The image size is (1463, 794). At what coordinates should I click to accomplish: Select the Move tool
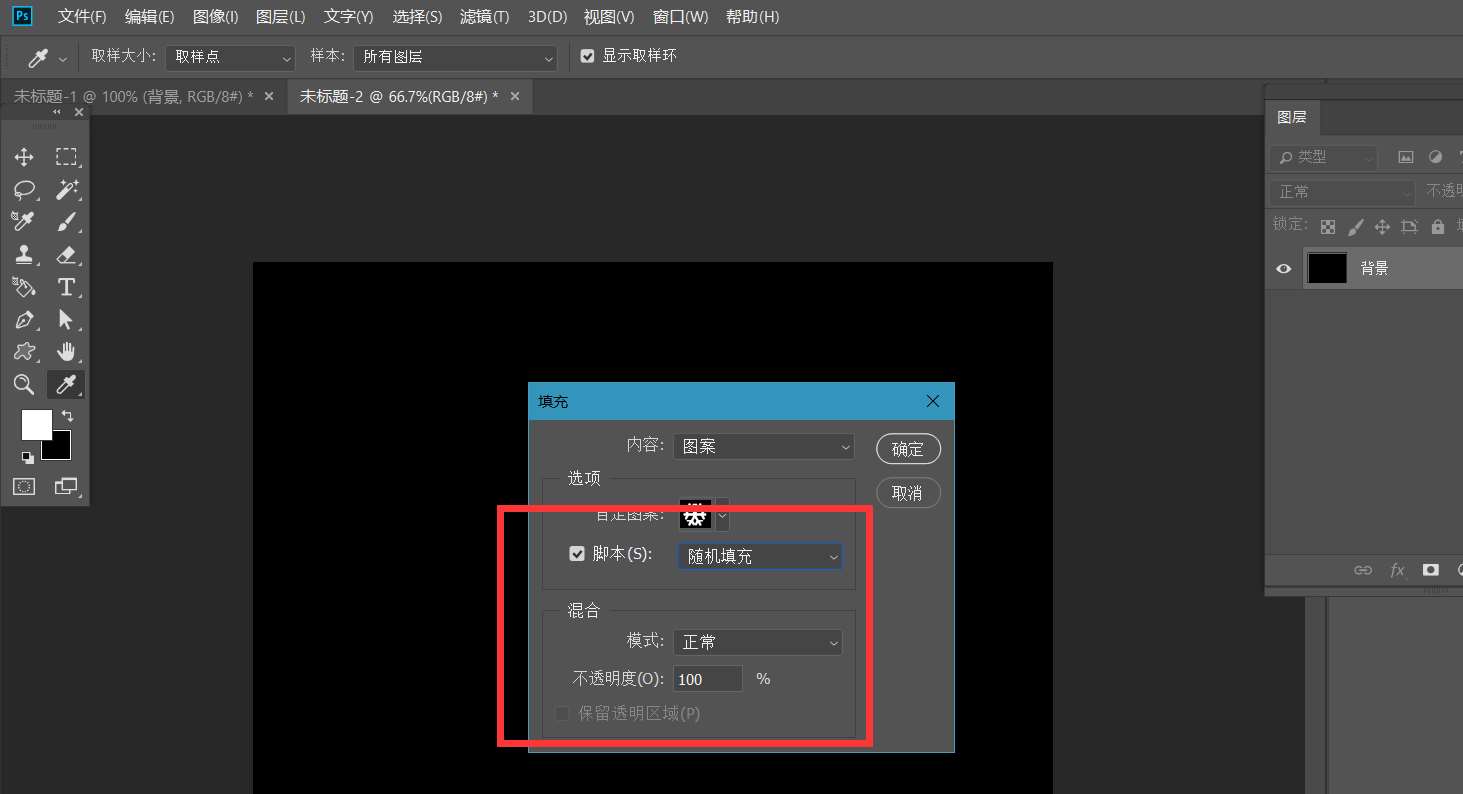(25, 157)
